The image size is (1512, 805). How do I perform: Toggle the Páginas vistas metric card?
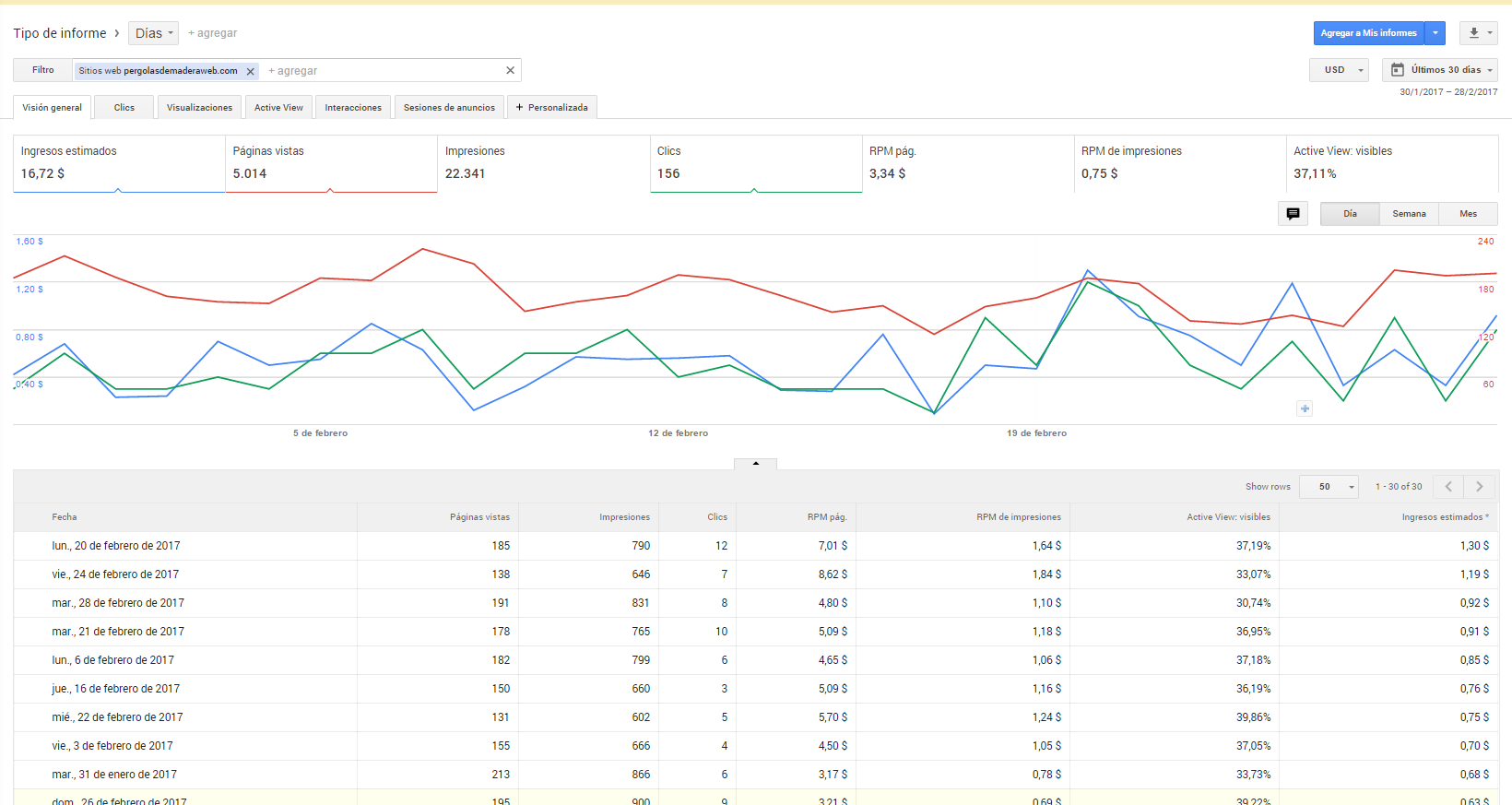coord(331,164)
